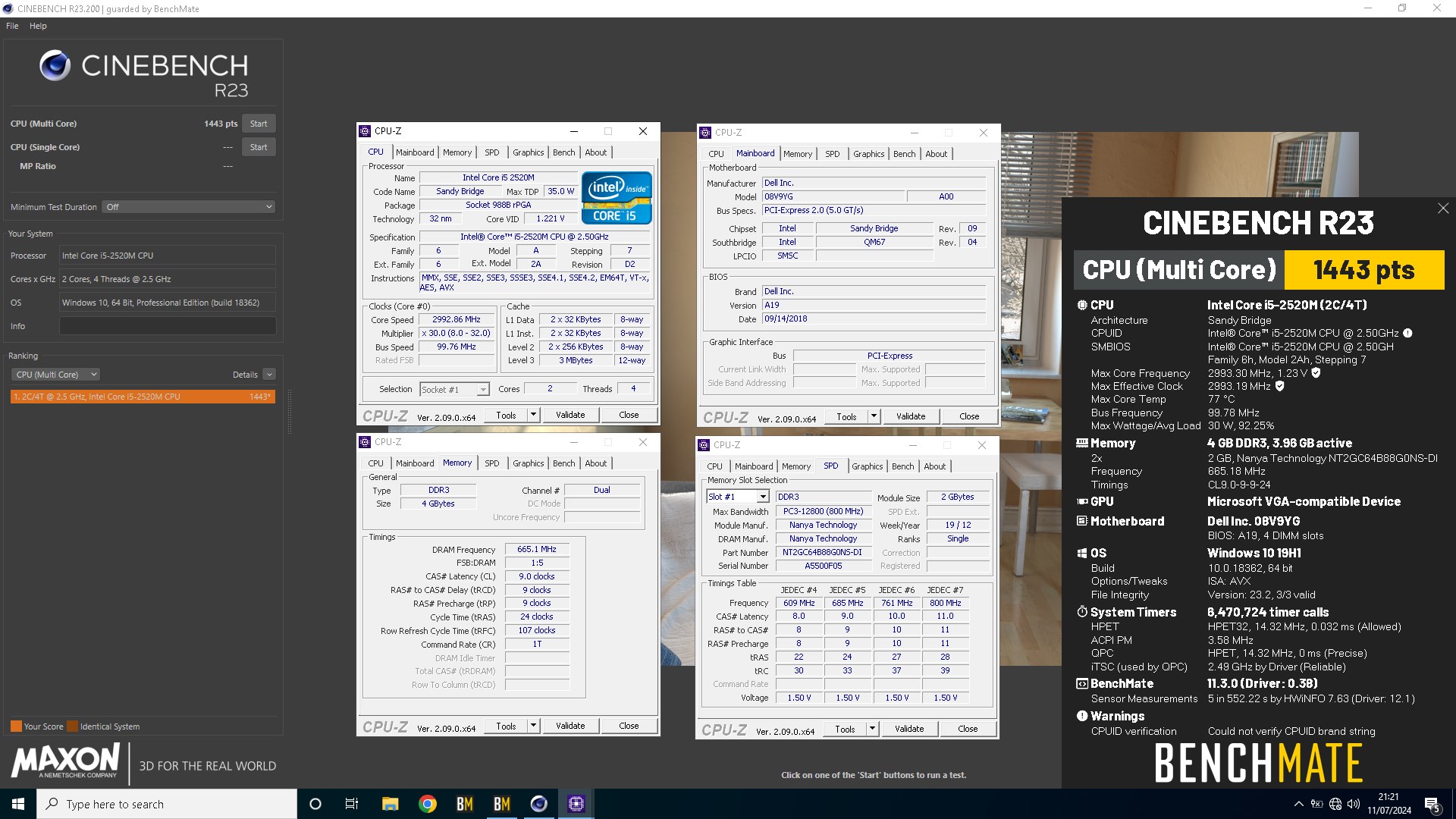Open the File menu
Image resolution: width=1456 pixels, height=819 pixels.
pyautogui.click(x=12, y=26)
